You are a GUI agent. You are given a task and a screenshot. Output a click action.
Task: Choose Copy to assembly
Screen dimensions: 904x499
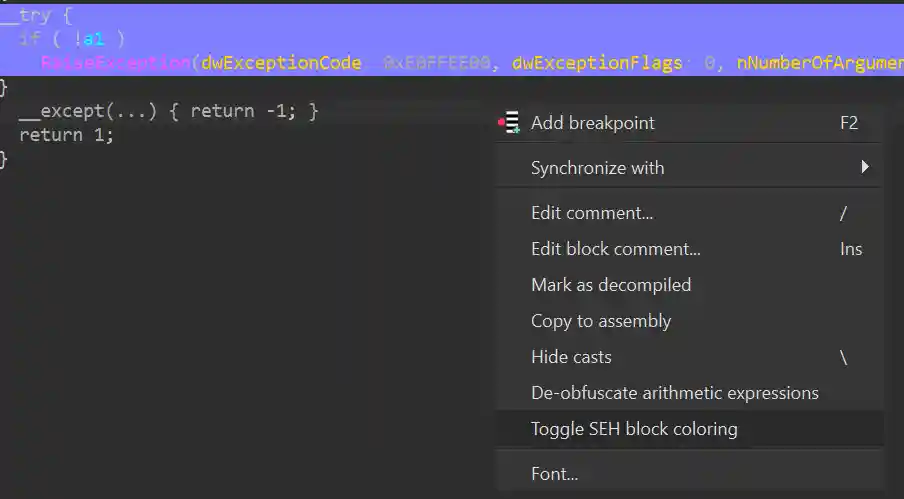click(x=600, y=321)
